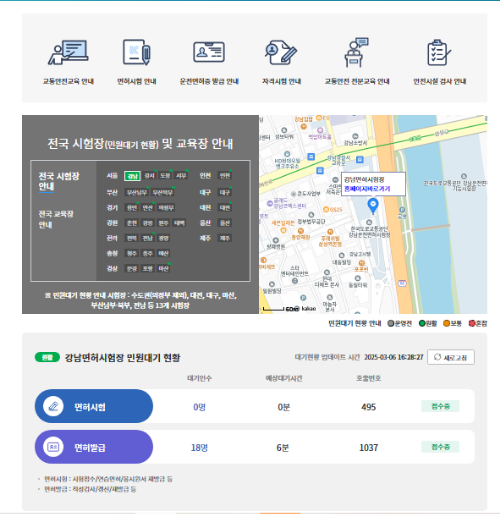Select the 서부 test center under 서울

click(x=181, y=176)
